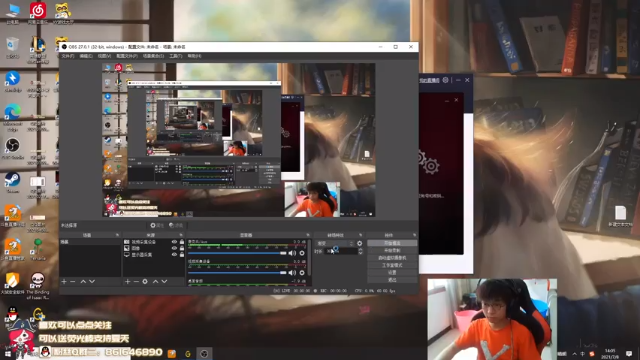Open the League of Legends desktop shortcut
640x360 pixels.
[x=38, y=50]
